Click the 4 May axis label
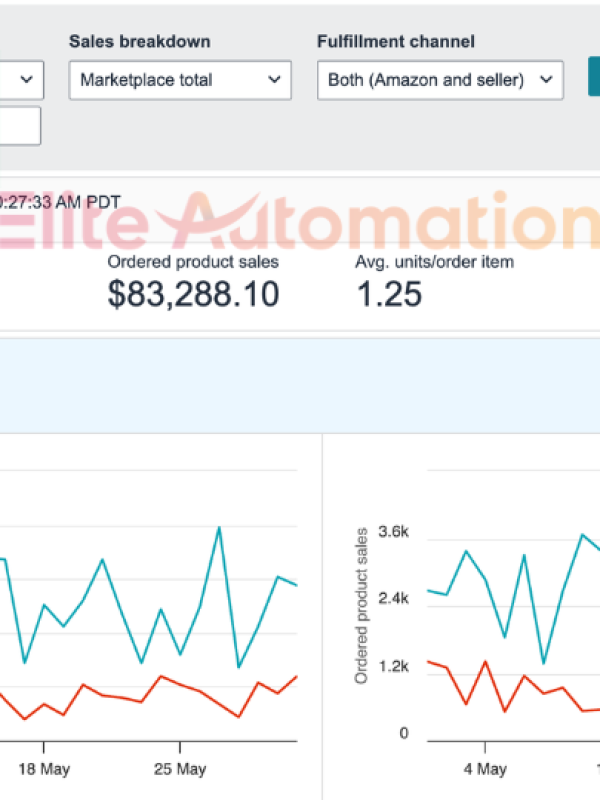600x800 pixels. click(485, 769)
